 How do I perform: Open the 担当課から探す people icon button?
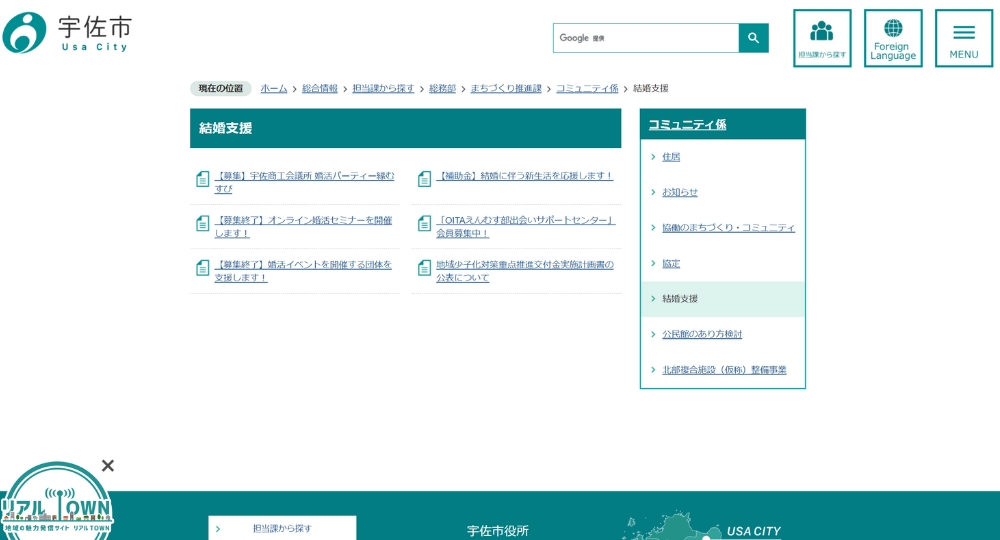(822, 38)
